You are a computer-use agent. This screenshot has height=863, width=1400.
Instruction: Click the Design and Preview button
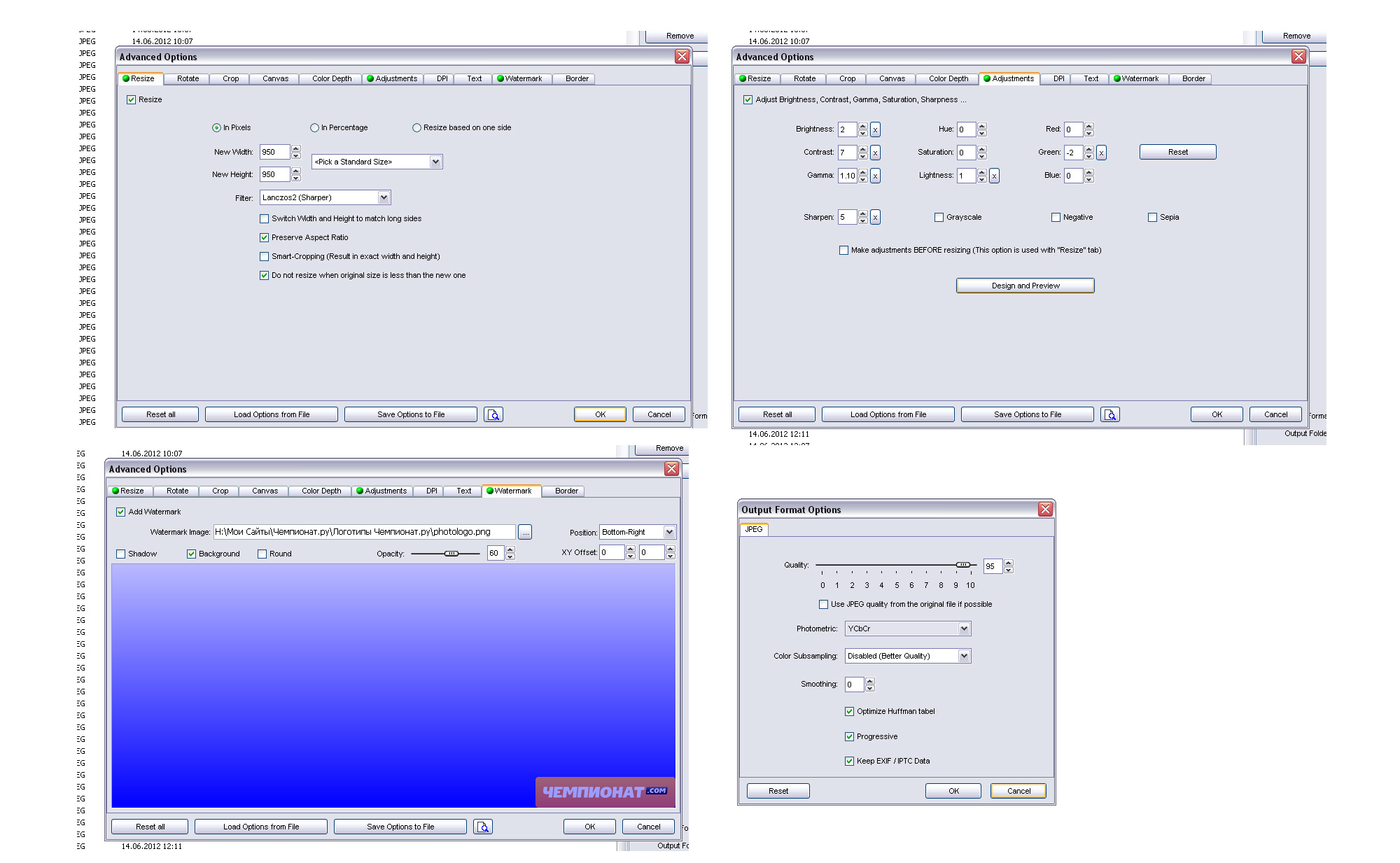click(x=1025, y=286)
